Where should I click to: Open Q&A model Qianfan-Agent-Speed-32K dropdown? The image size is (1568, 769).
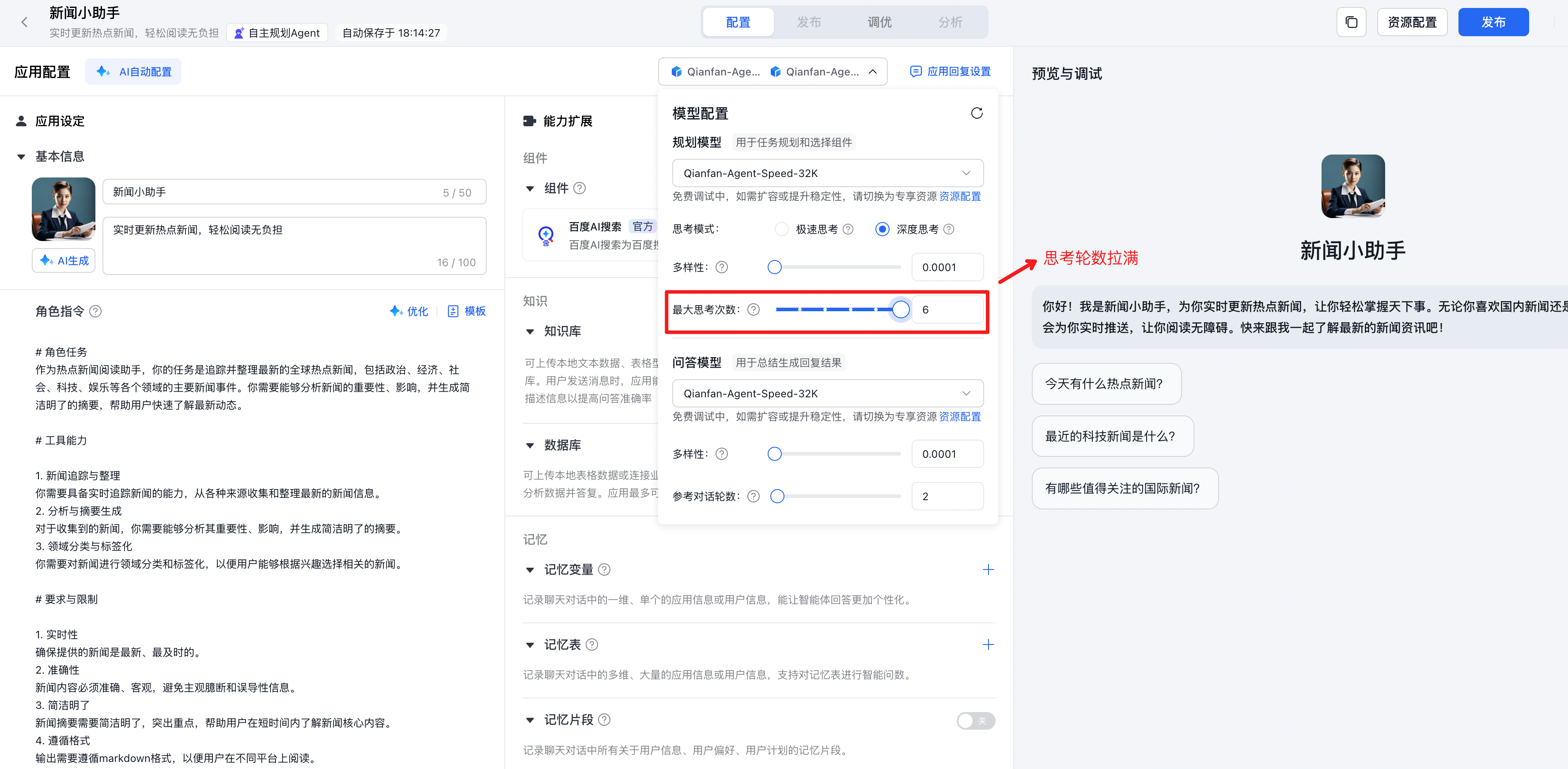(827, 394)
